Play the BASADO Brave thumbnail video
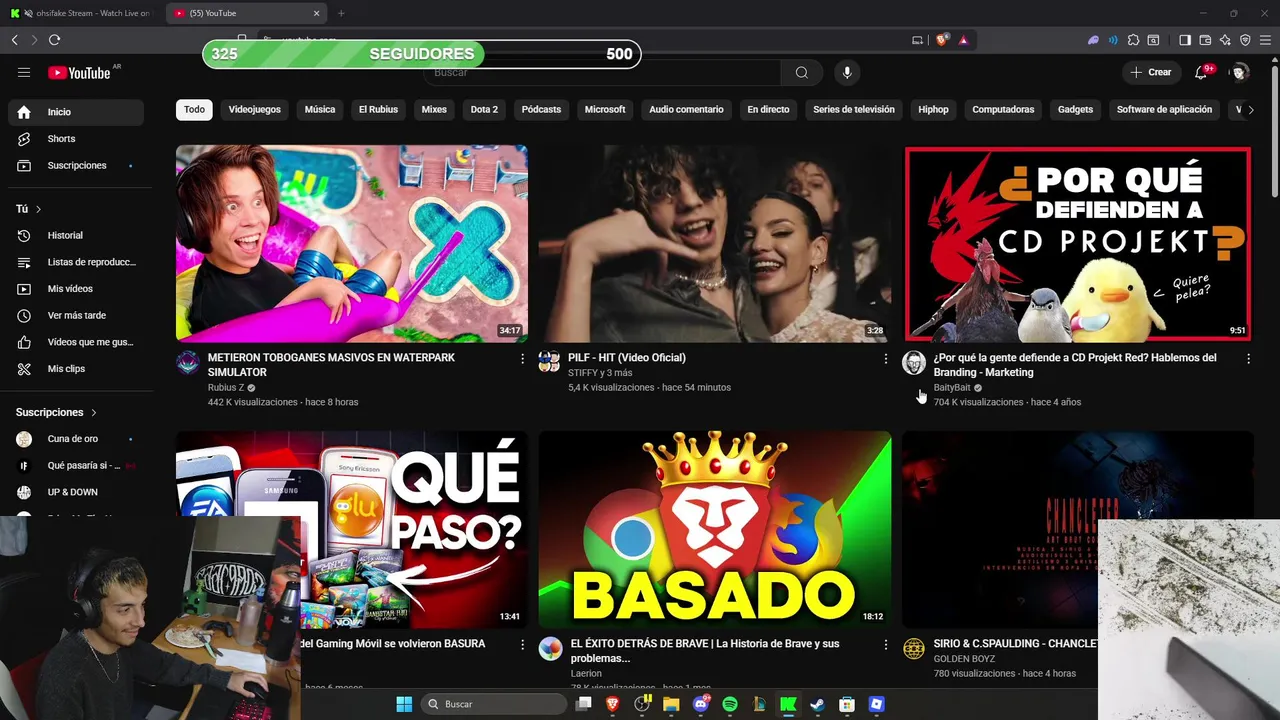Viewport: 1280px width, 720px height. tap(715, 529)
